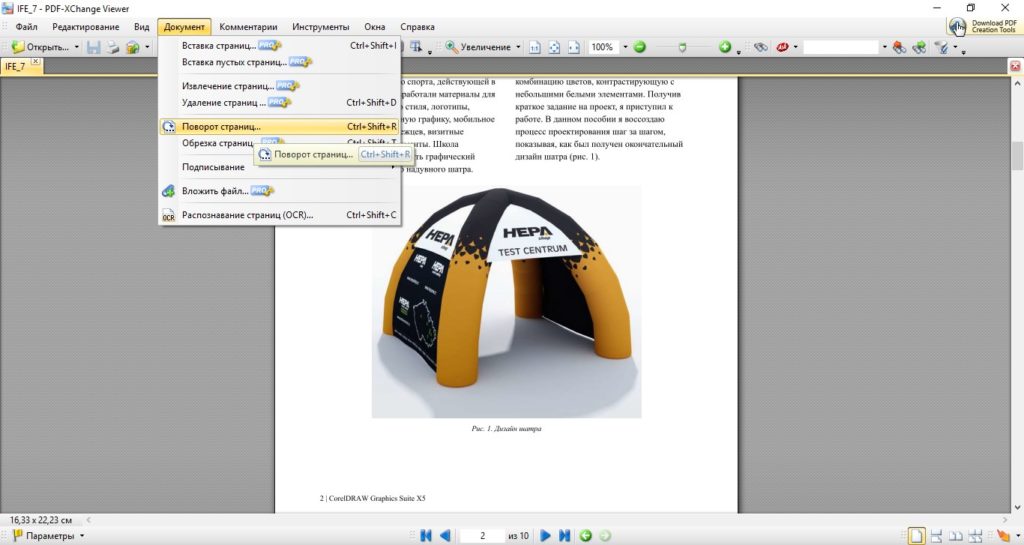Image resolution: width=1024 pixels, height=545 pixels.
Task: Click the page number input field
Action: [484, 536]
